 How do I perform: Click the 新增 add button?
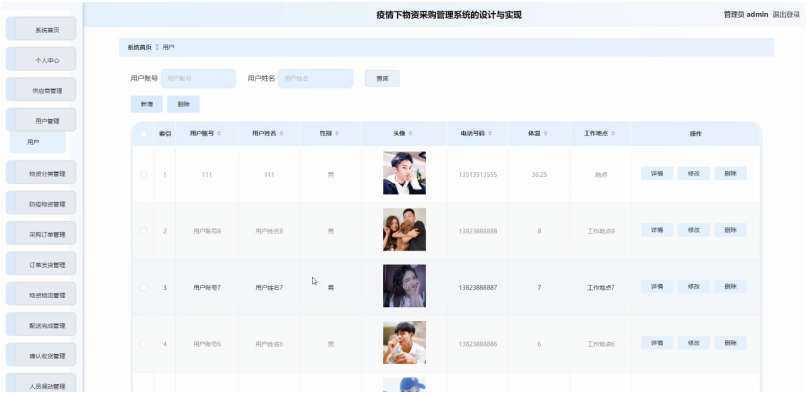147,104
